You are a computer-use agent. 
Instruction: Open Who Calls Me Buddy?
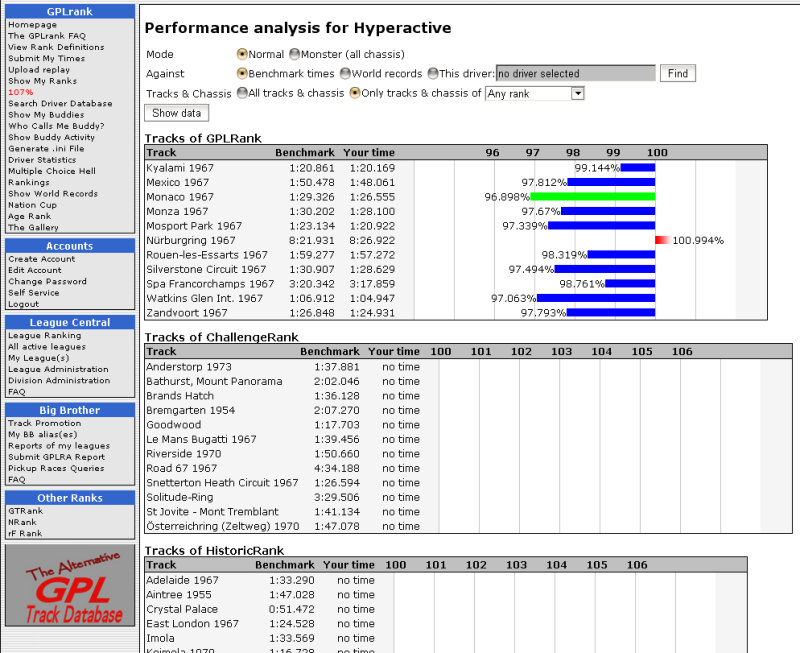click(x=56, y=126)
